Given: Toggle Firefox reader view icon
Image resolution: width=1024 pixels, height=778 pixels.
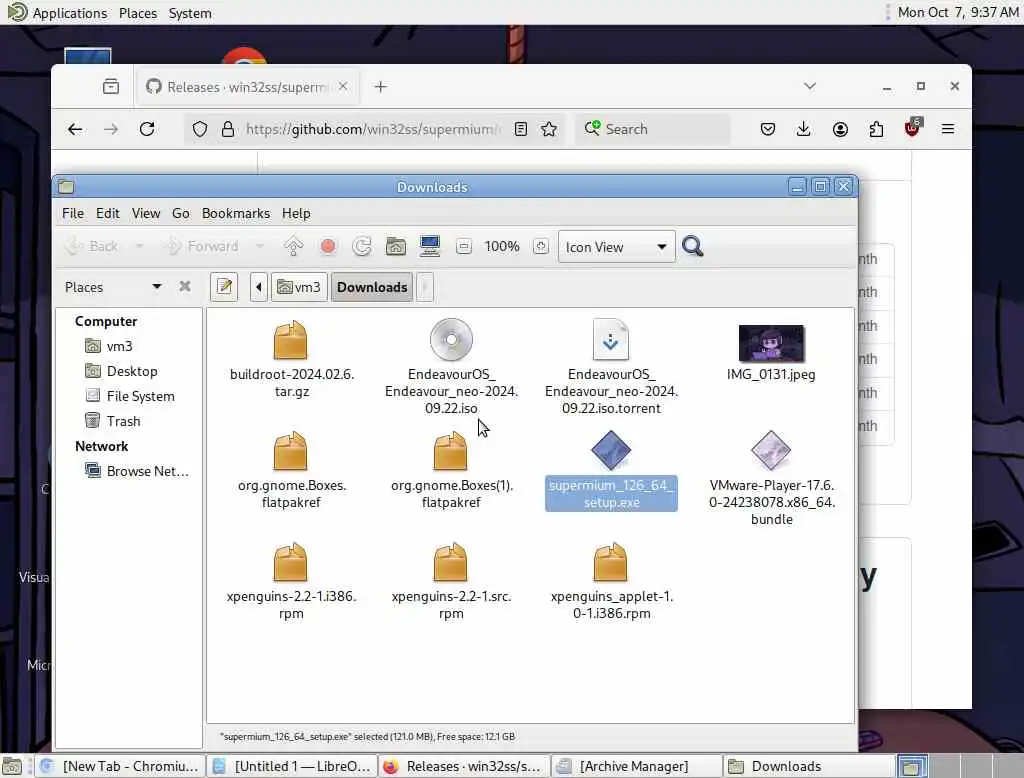Looking at the screenshot, I should (x=520, y=129).
